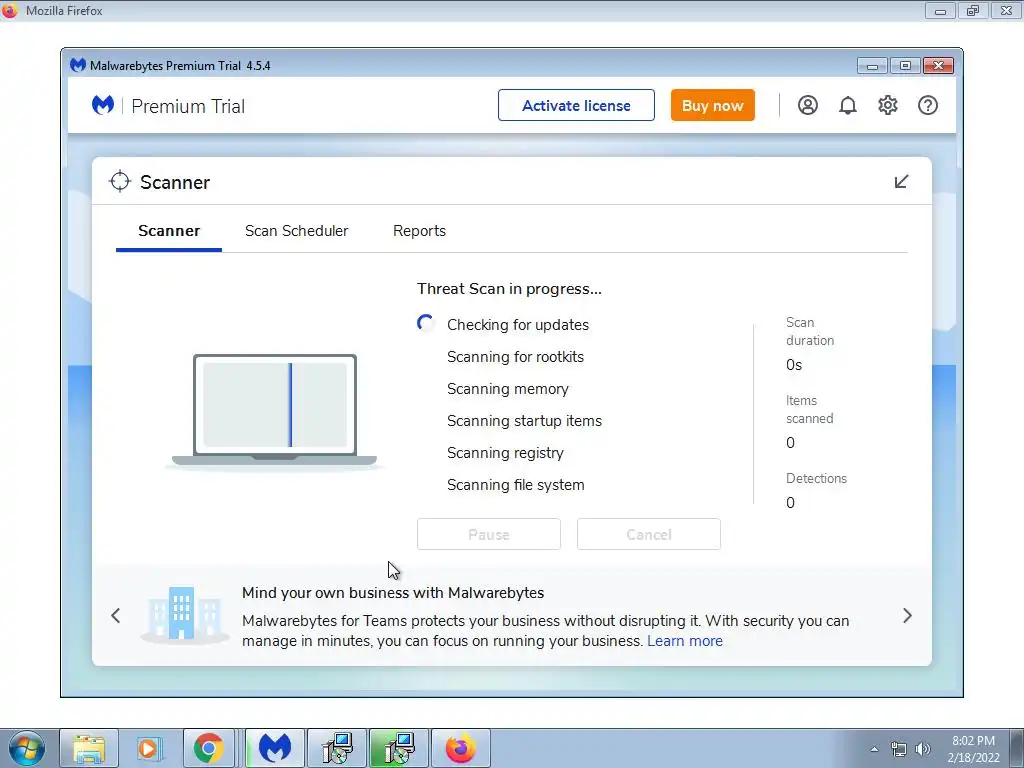Click the 'Scanning memory' text
1024x768 pixels.
coord(507,389)
